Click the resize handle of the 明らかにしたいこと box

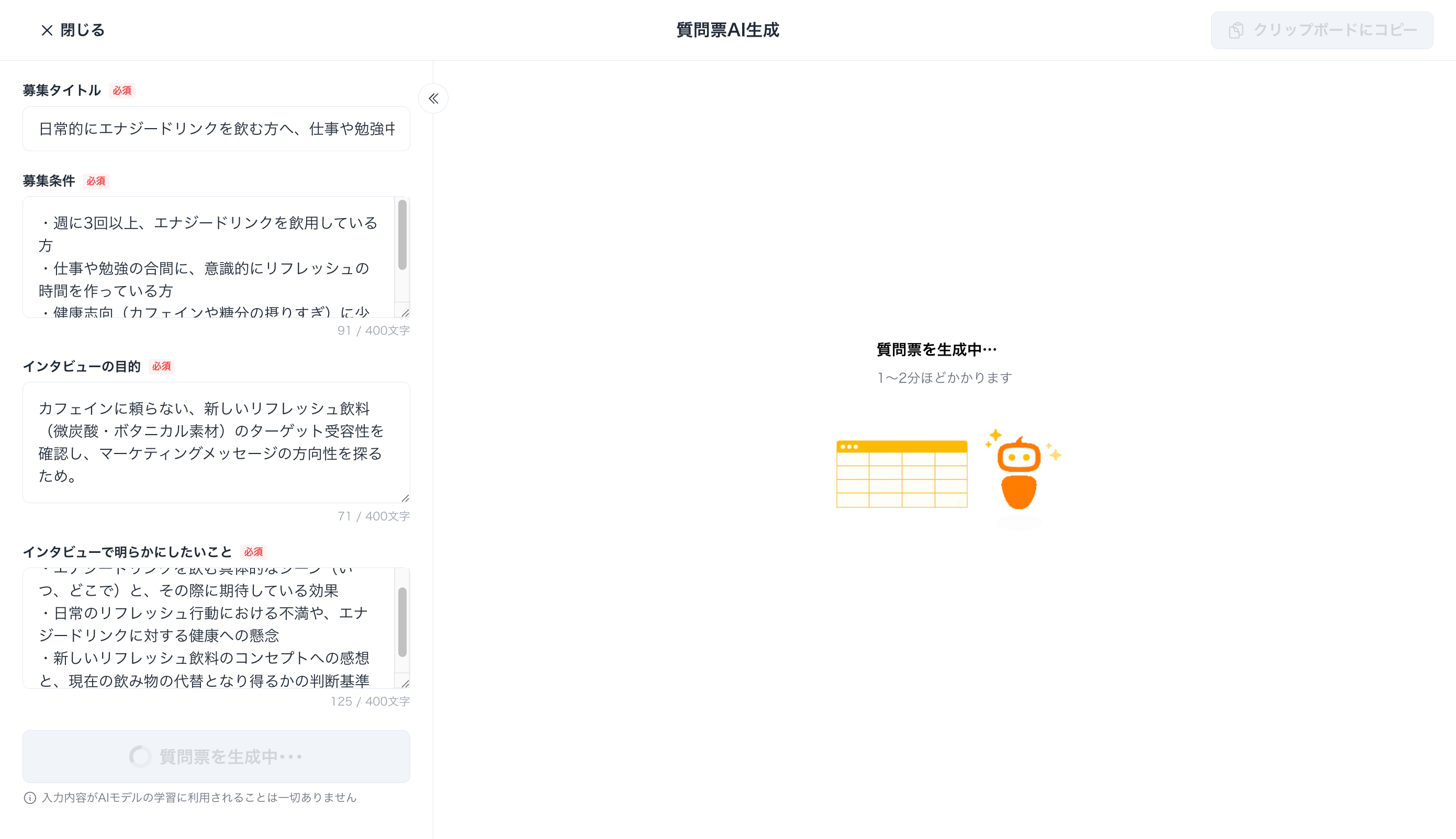405,684
